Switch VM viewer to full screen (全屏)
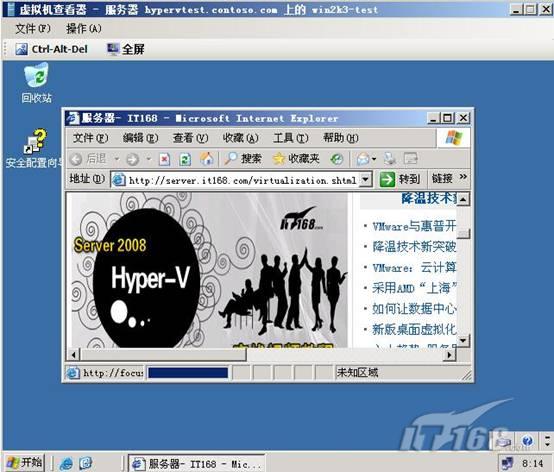 [x=126, y=49]
